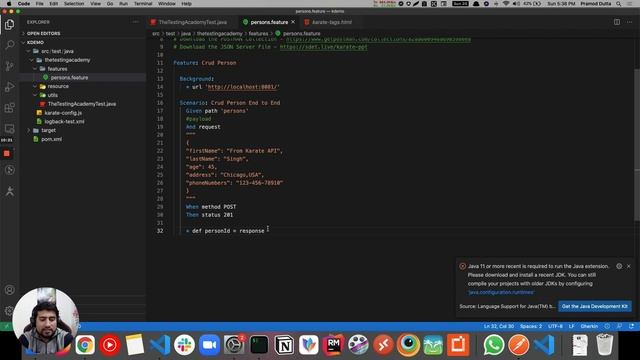Open the Explorer view in activity bar
The image size is (640, 360).
point(9,24)
